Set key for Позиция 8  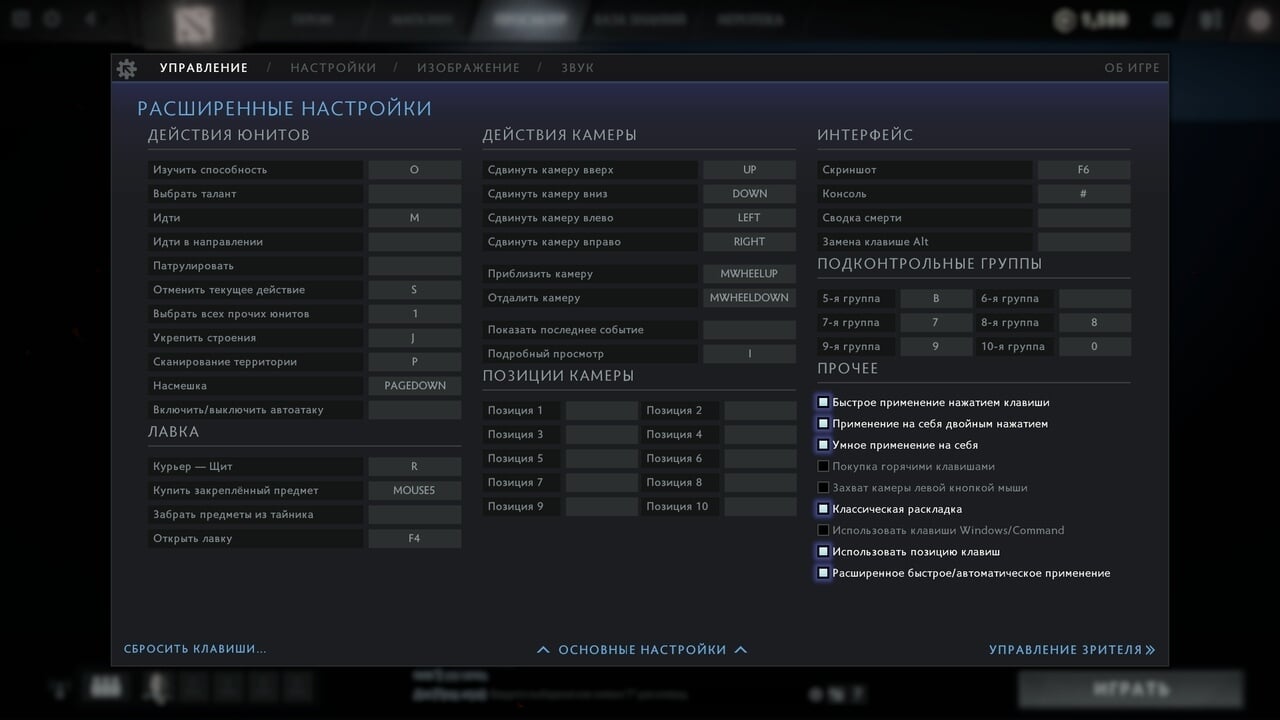(760, 483)
